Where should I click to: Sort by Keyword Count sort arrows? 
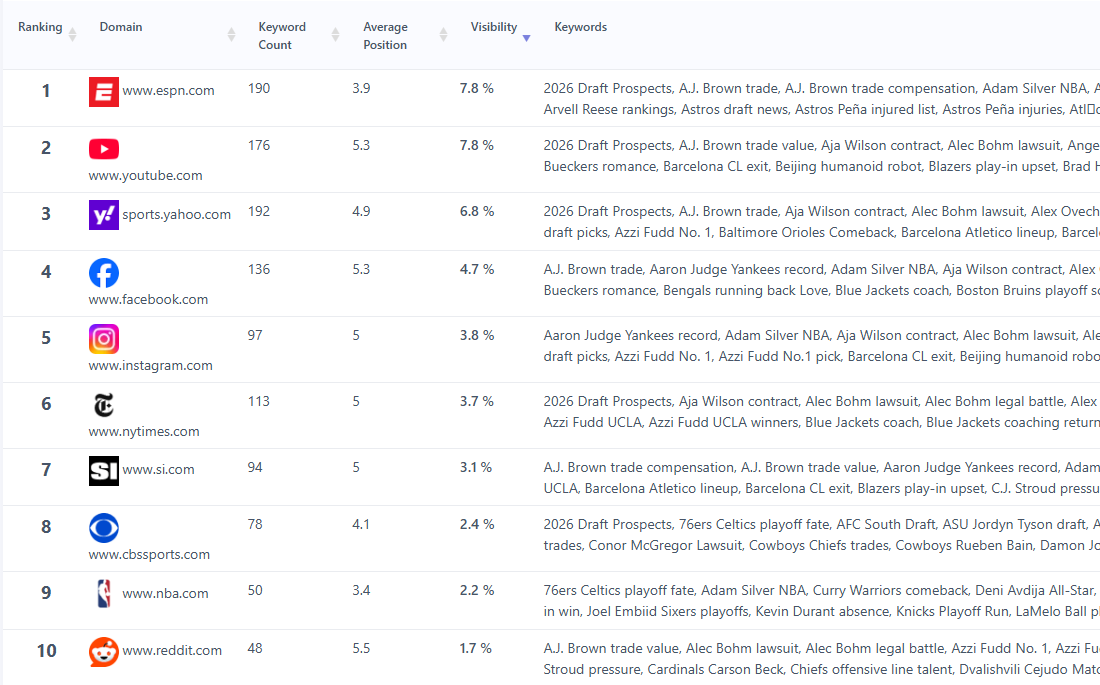click(335, 35)
